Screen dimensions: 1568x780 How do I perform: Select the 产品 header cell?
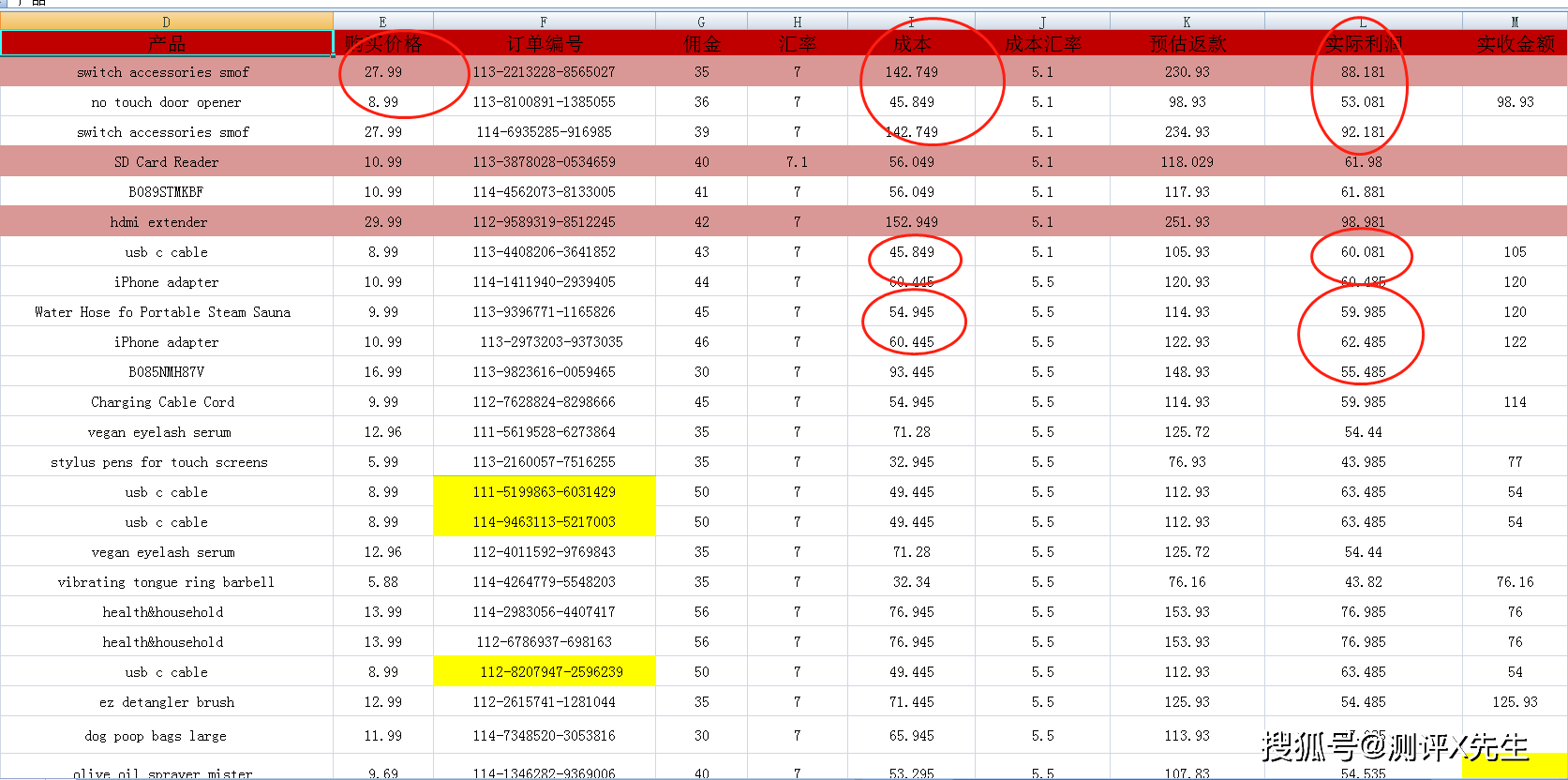coord(167,43)
